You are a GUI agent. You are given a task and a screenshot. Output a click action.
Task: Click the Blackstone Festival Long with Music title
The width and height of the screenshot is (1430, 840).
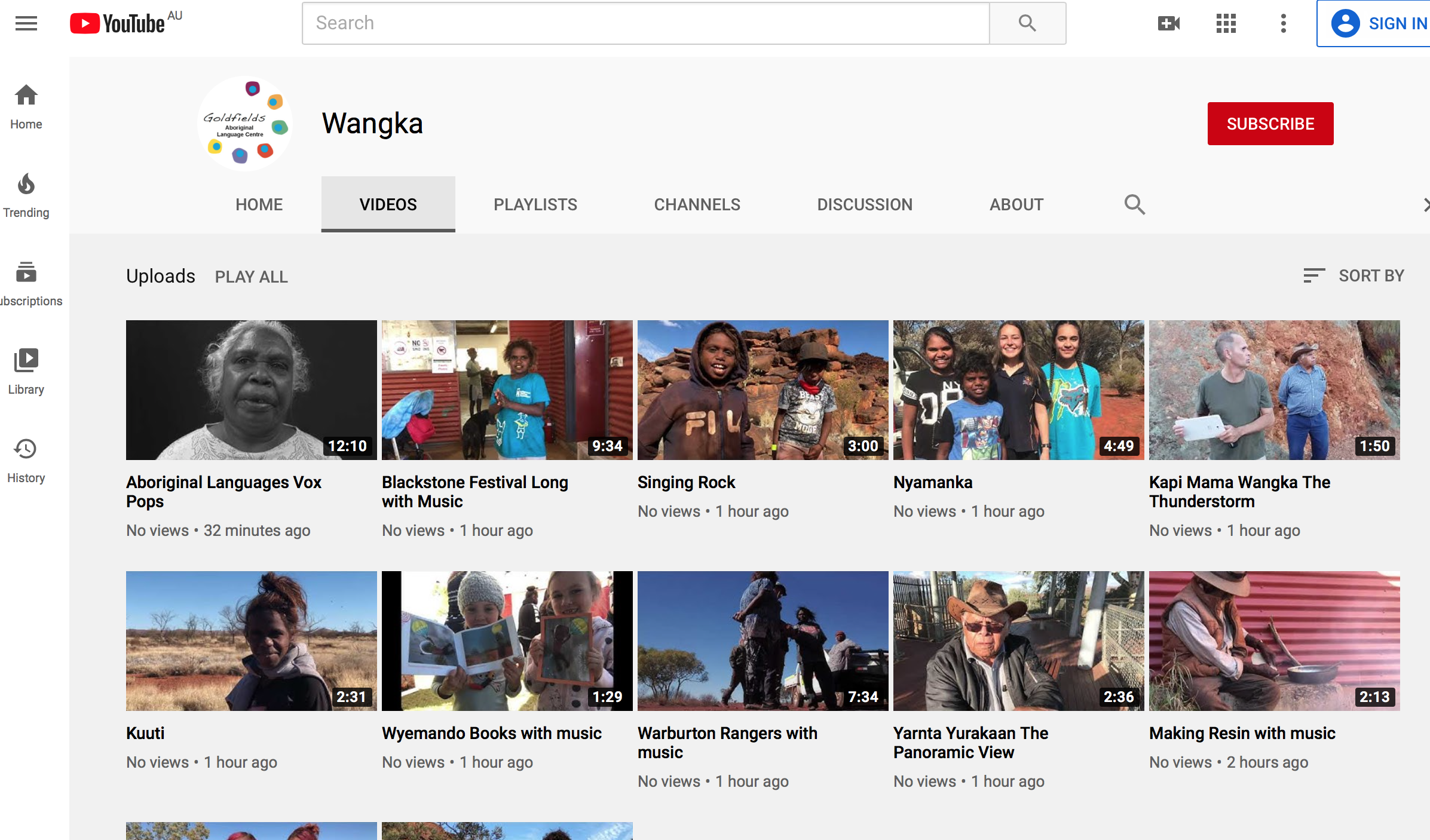coord(475,492)
